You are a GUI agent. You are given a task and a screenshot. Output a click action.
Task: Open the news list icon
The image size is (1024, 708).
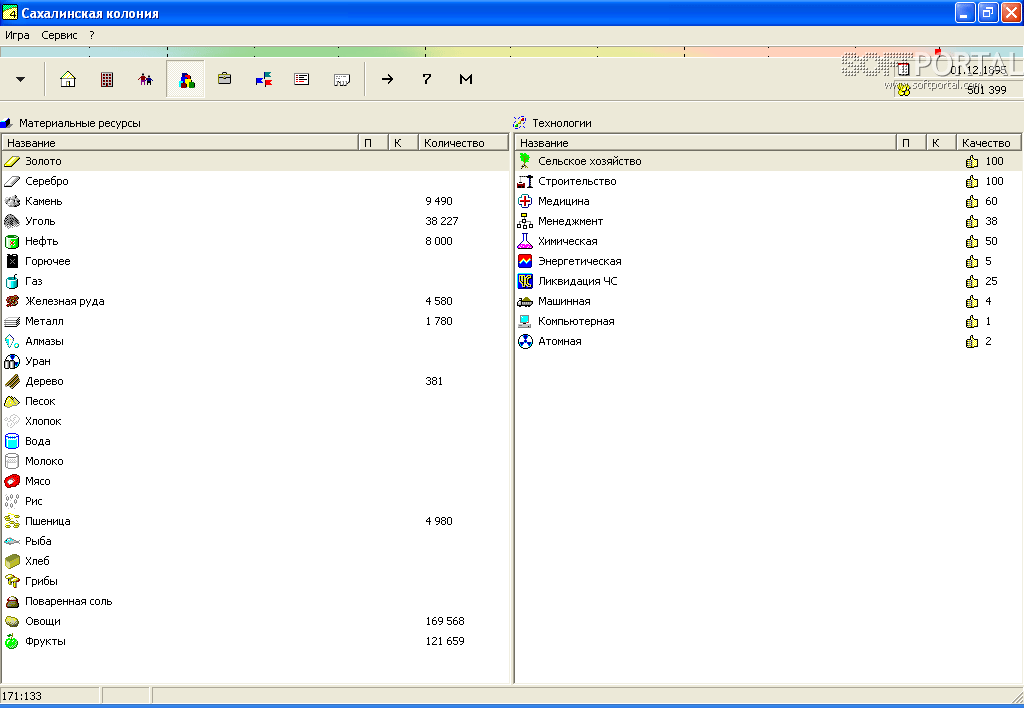[x=302, y=79]
